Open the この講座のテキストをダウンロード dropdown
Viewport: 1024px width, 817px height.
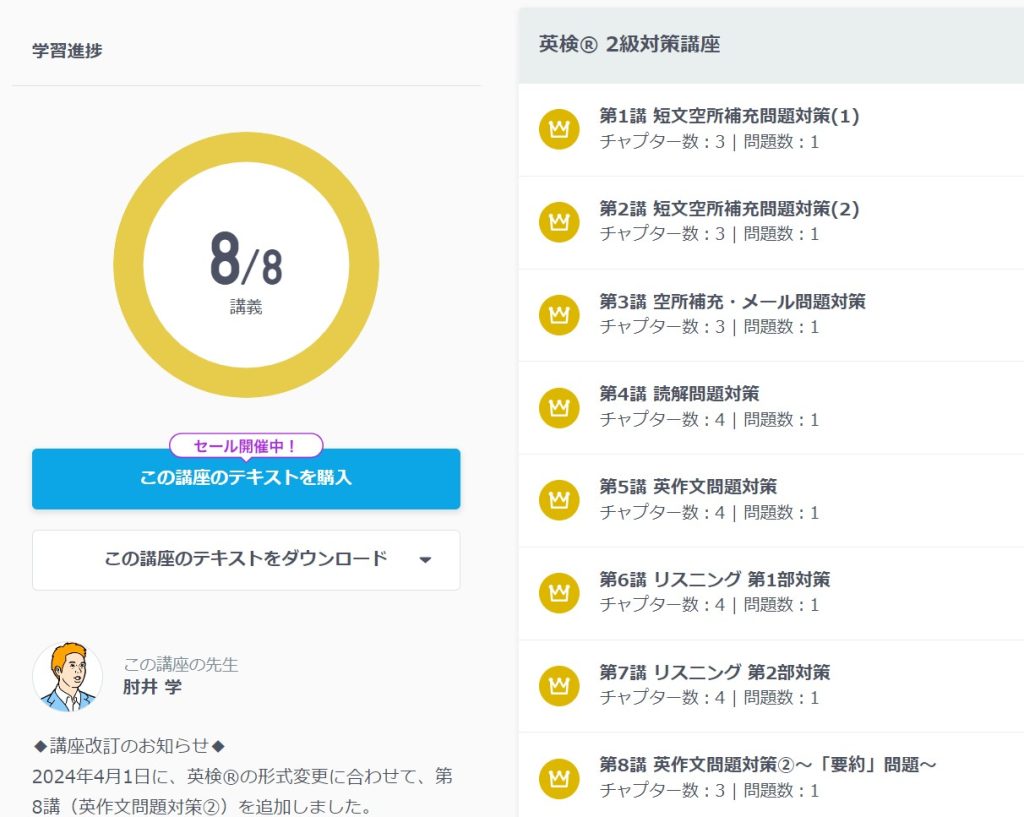(x=246, y=559)
